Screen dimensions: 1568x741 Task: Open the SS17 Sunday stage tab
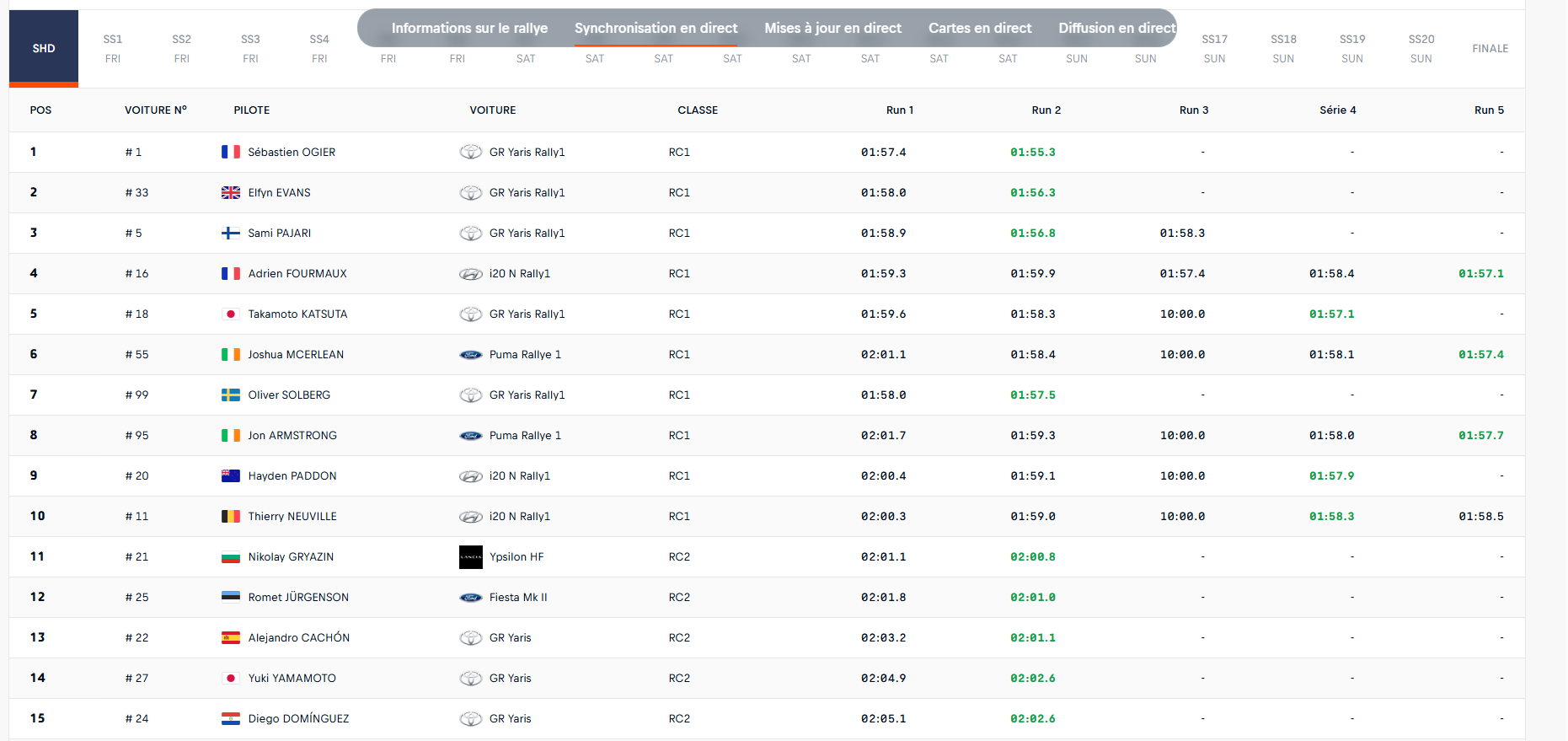click(1215, 48)
